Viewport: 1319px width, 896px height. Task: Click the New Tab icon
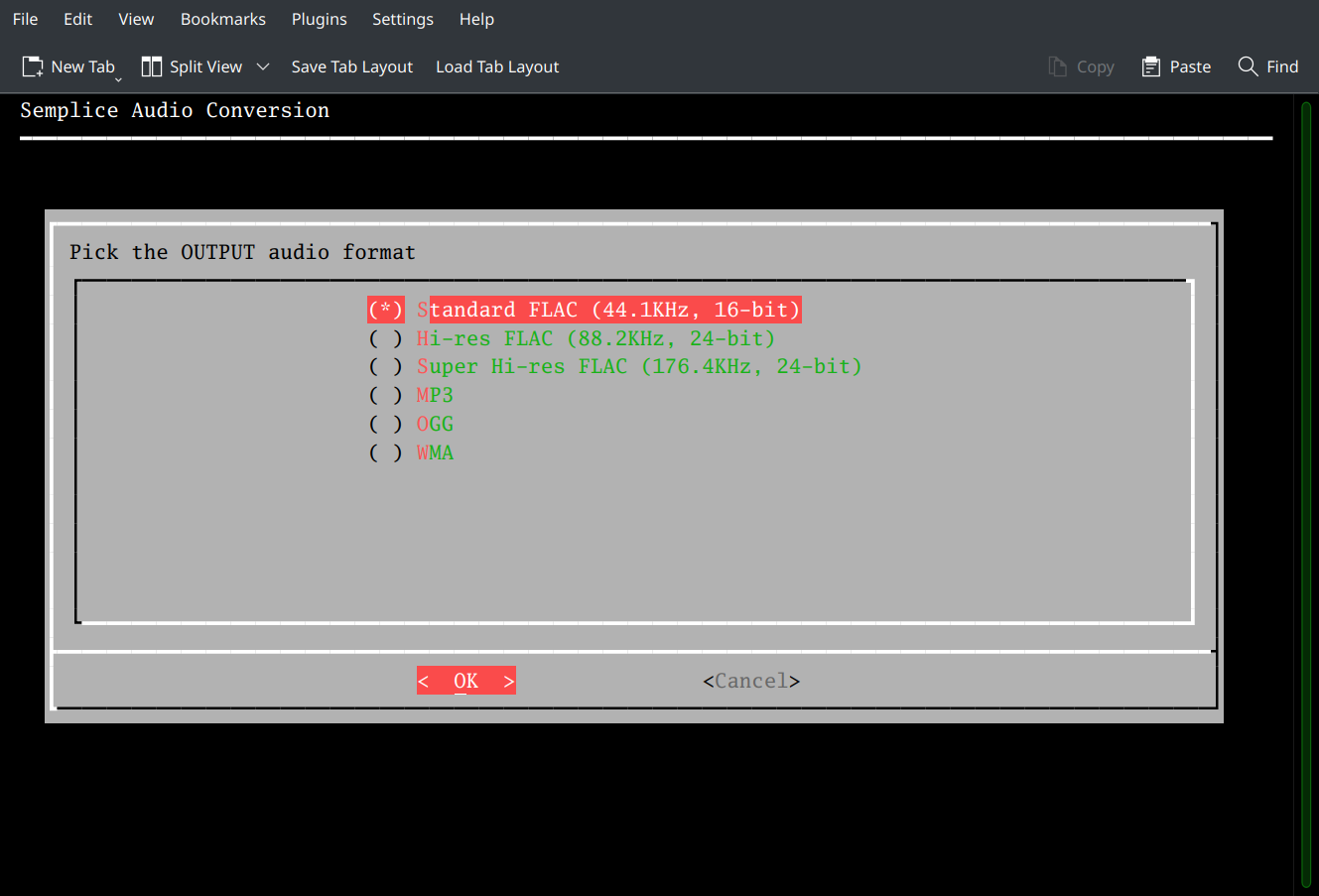33,66
